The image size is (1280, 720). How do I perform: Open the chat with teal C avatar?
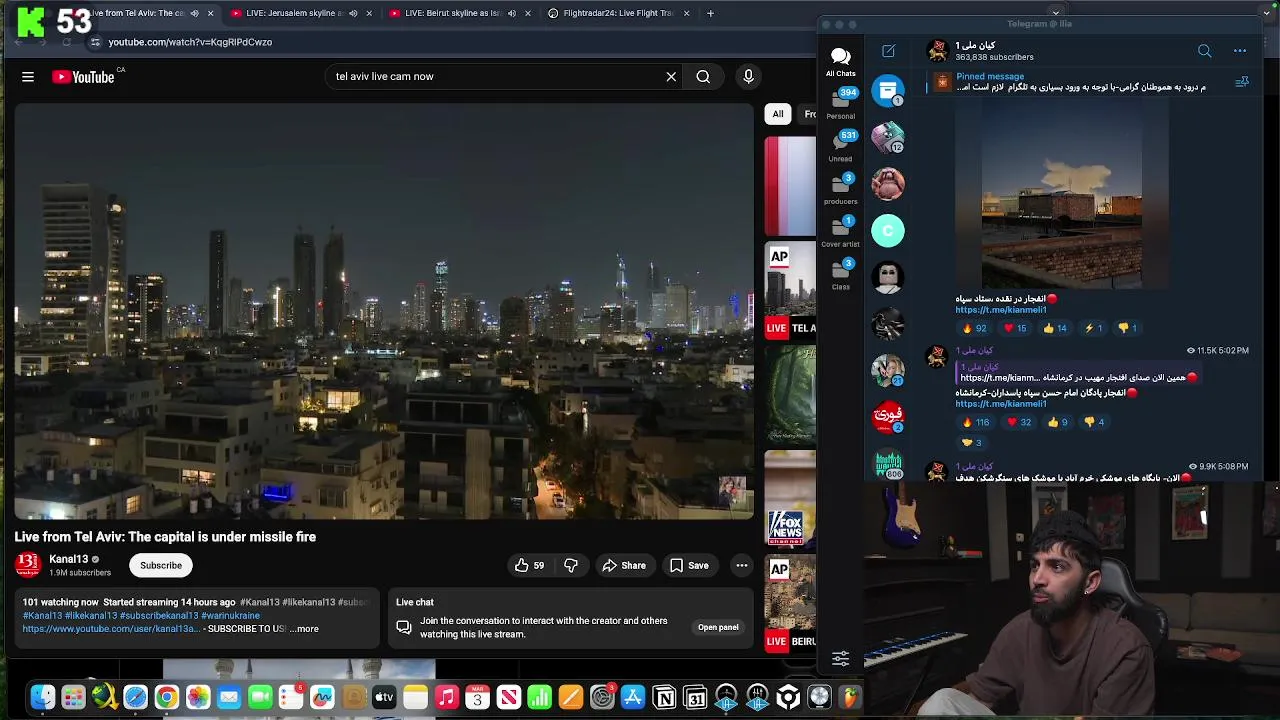coord(888,231)
